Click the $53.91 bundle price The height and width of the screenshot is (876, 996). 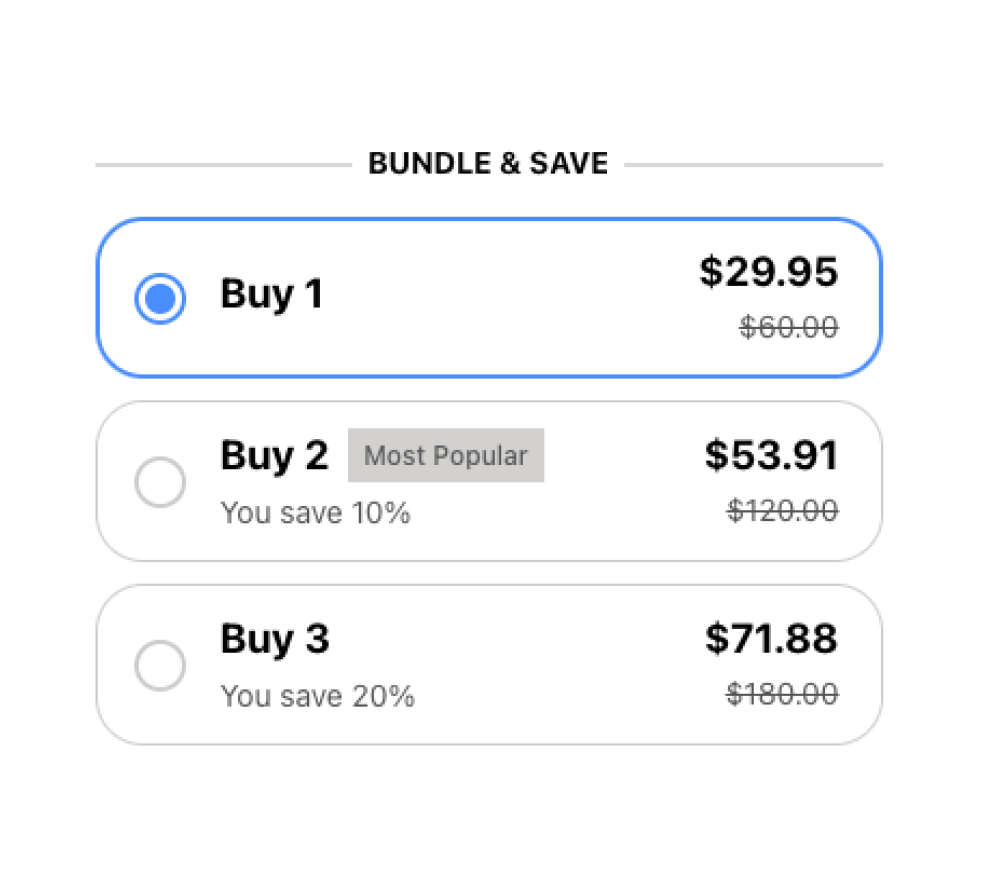coord(771,456)
